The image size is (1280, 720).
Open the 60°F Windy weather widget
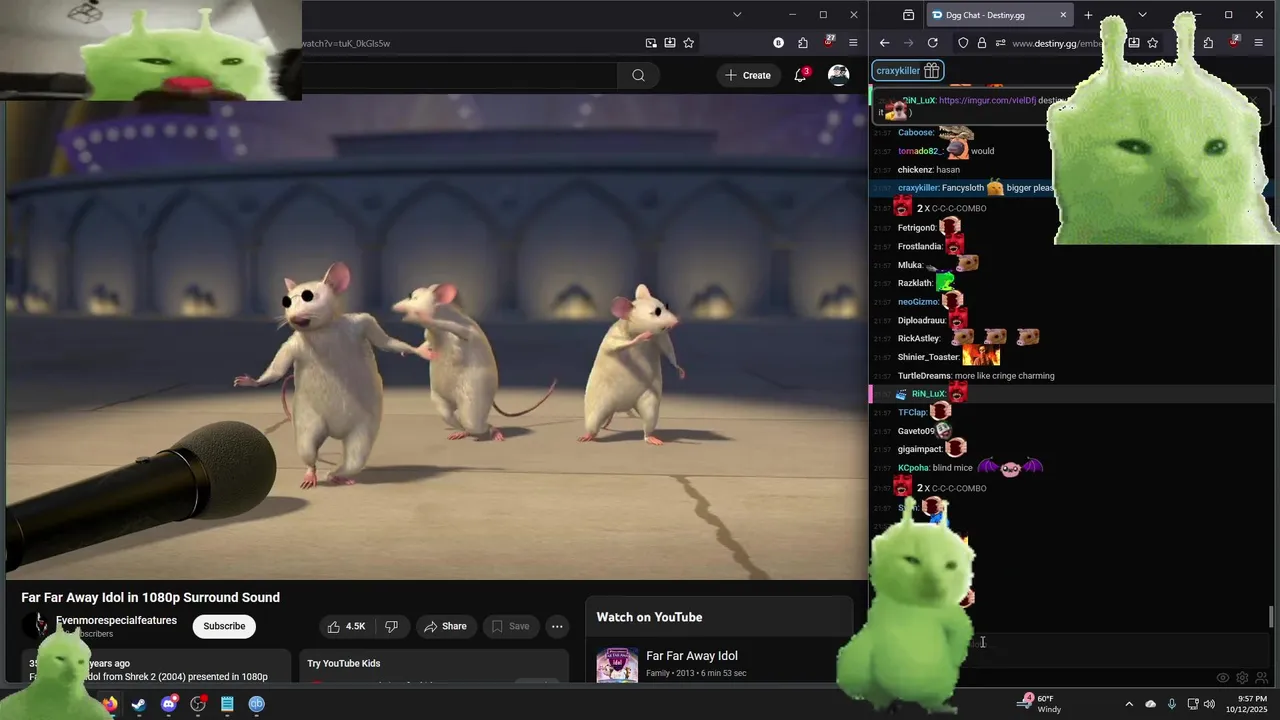click(x=1040, y=704)
